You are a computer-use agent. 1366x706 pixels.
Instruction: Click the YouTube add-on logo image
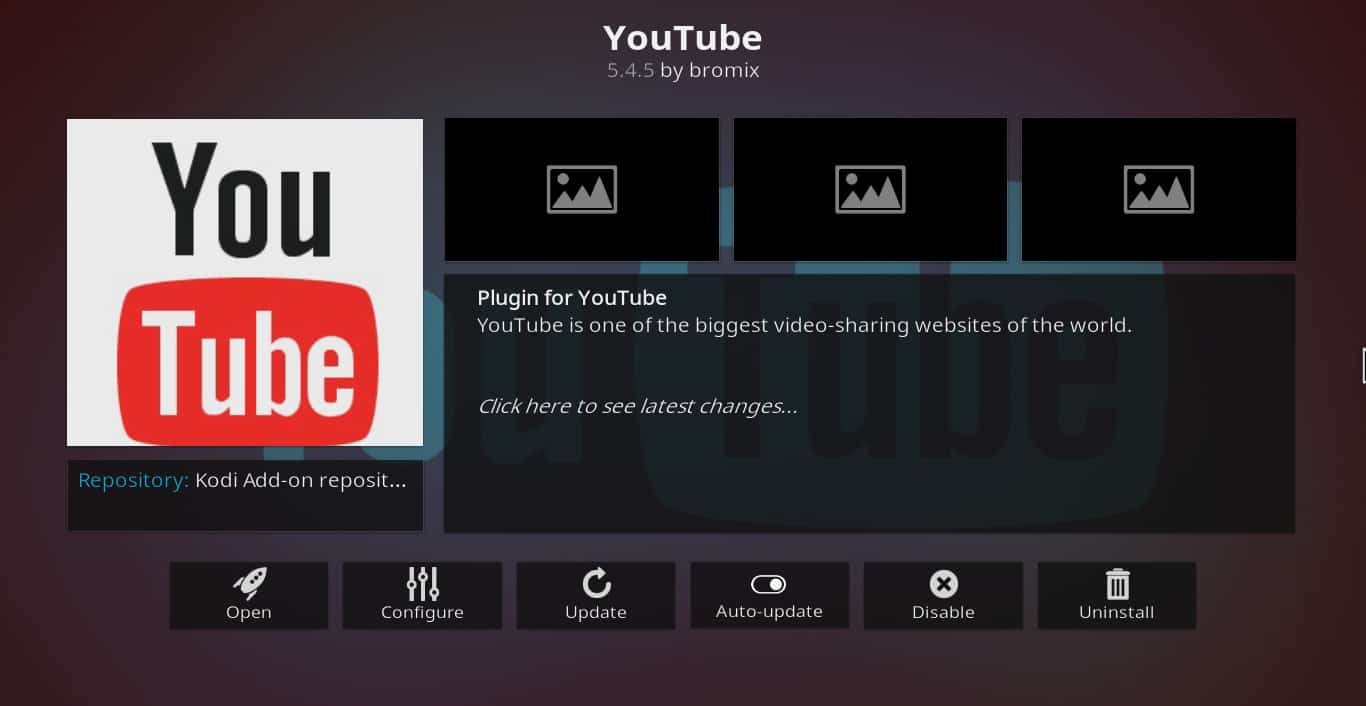pos(245,282)
